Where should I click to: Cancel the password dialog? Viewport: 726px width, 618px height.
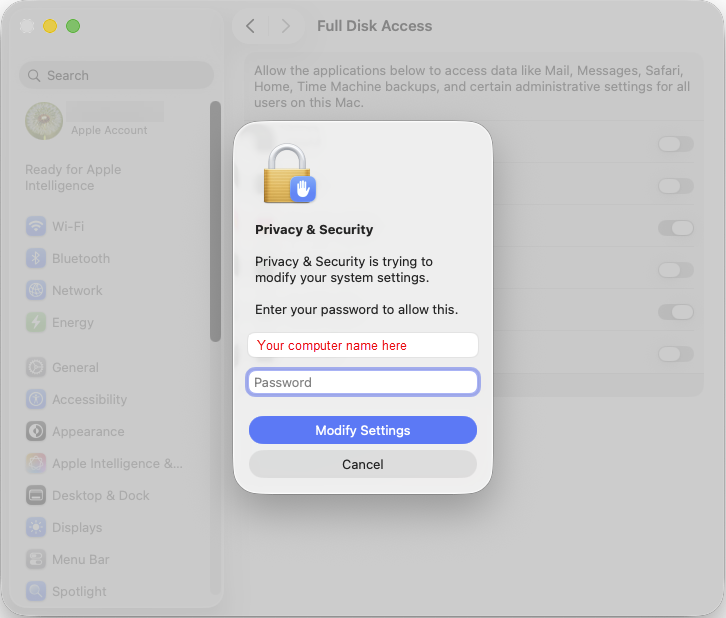coord(363,464)
